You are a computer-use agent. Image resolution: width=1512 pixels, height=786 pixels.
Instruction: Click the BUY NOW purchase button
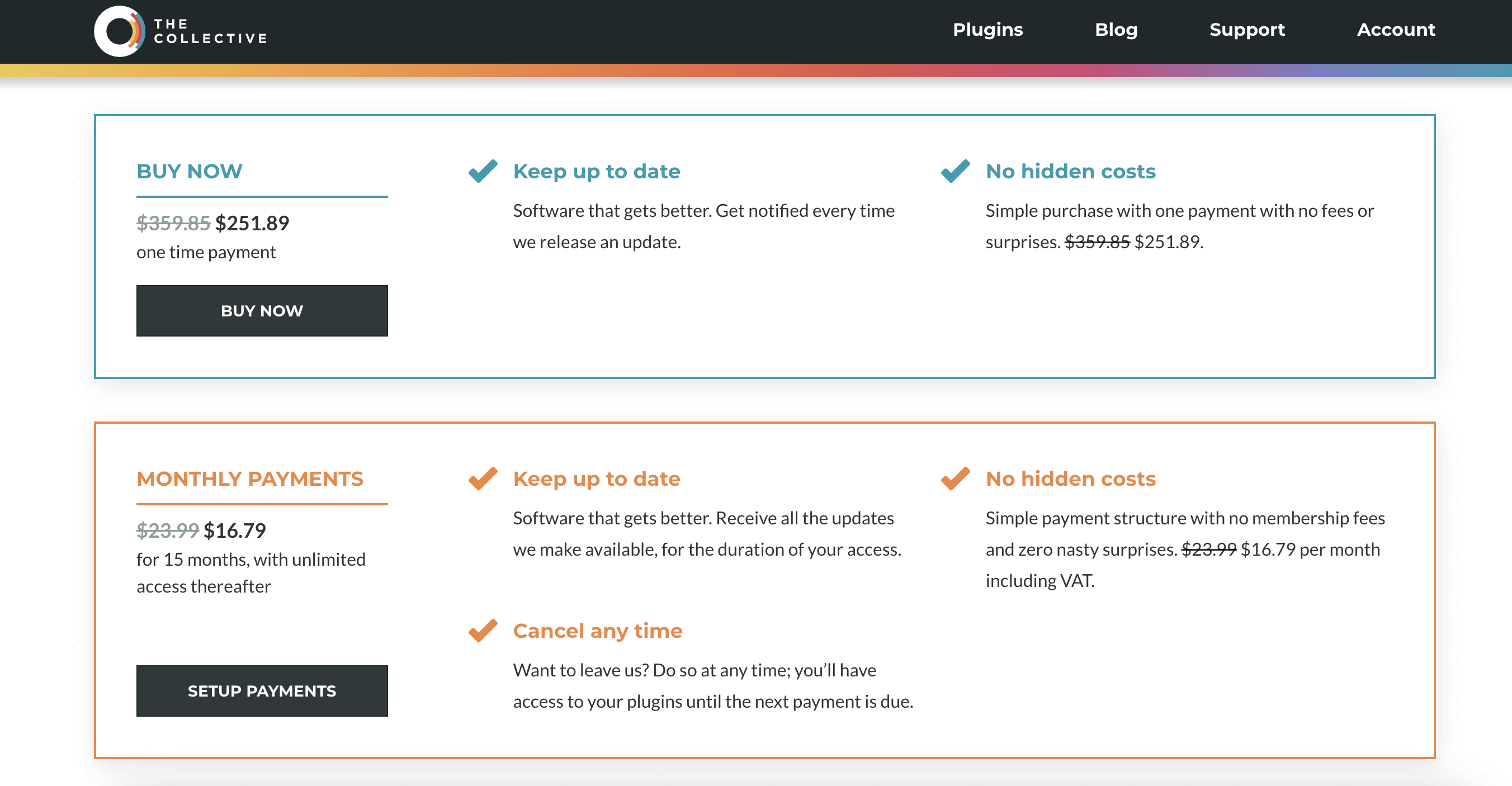262,310
